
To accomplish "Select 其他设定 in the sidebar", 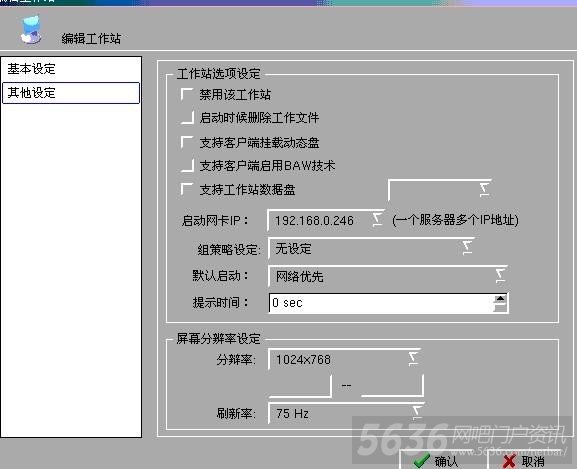I will pyautogui.click(x=71, y=93).
